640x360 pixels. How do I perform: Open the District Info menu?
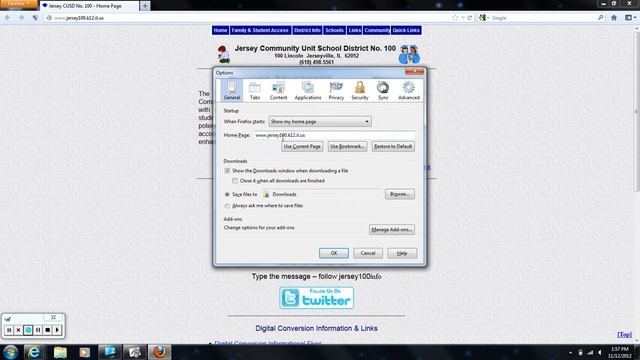pos(307,30)
